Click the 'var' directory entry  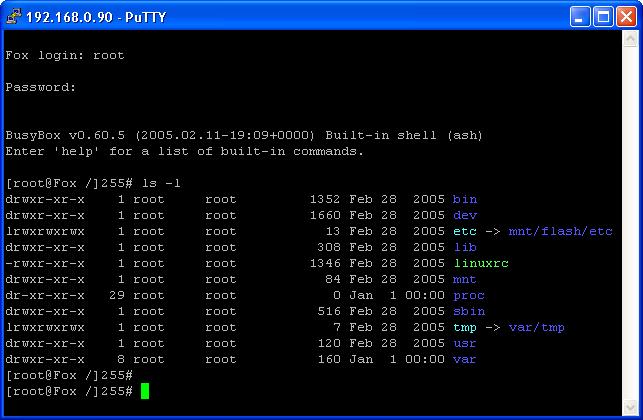(x=464, y=359)
